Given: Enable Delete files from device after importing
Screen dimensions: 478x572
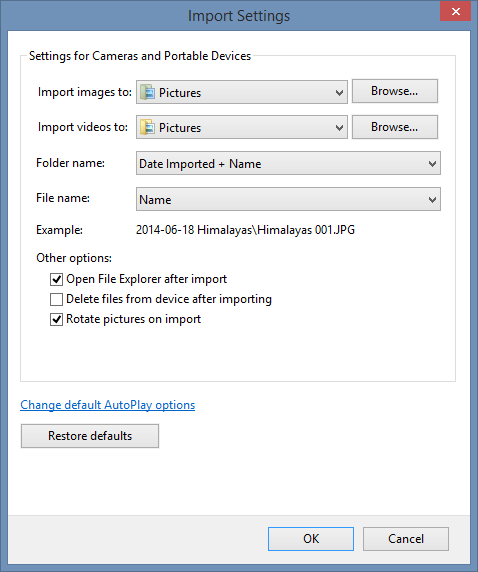Looking at the screenshot, I should (x=56, y=299).
